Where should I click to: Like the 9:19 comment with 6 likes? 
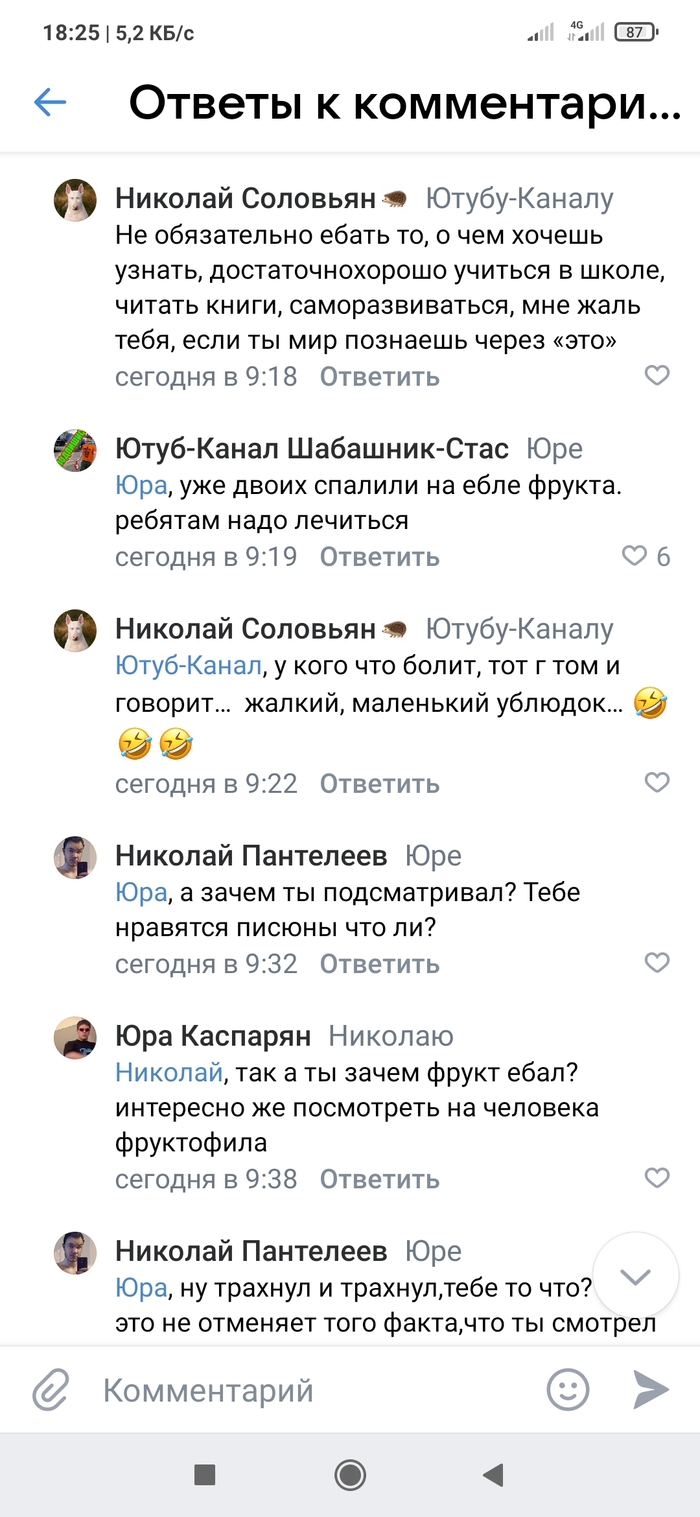635,556
